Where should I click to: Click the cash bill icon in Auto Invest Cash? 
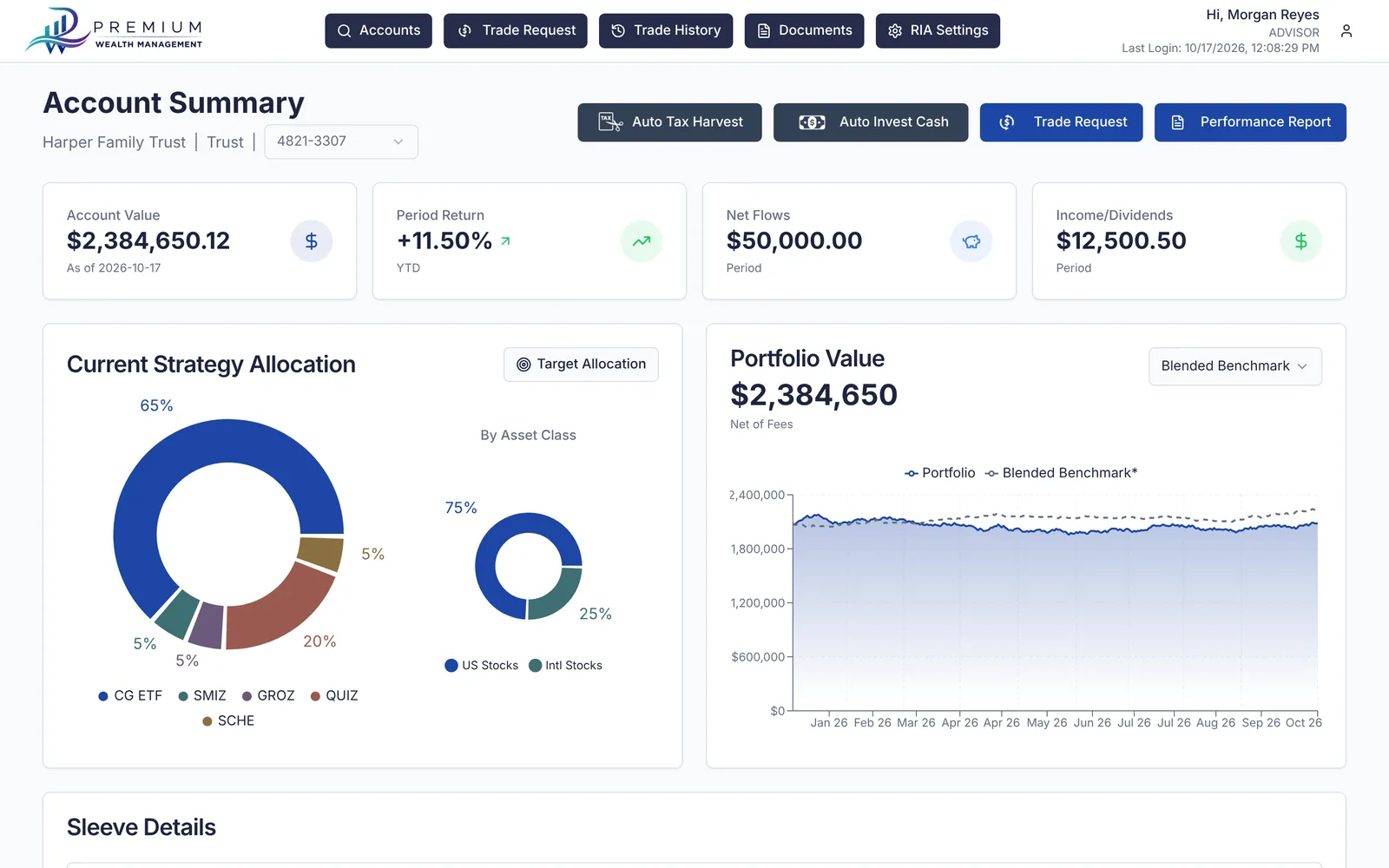[x=812, y=122]
